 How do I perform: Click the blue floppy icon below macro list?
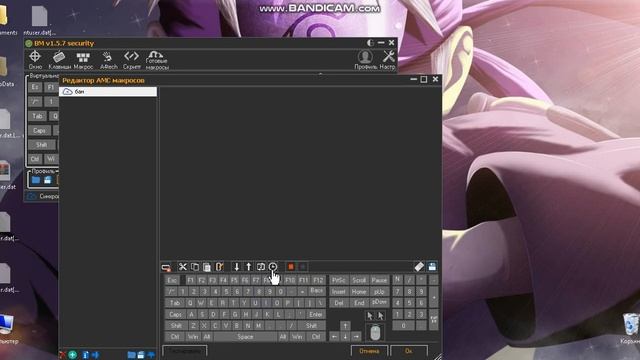(x=141, y=355)
